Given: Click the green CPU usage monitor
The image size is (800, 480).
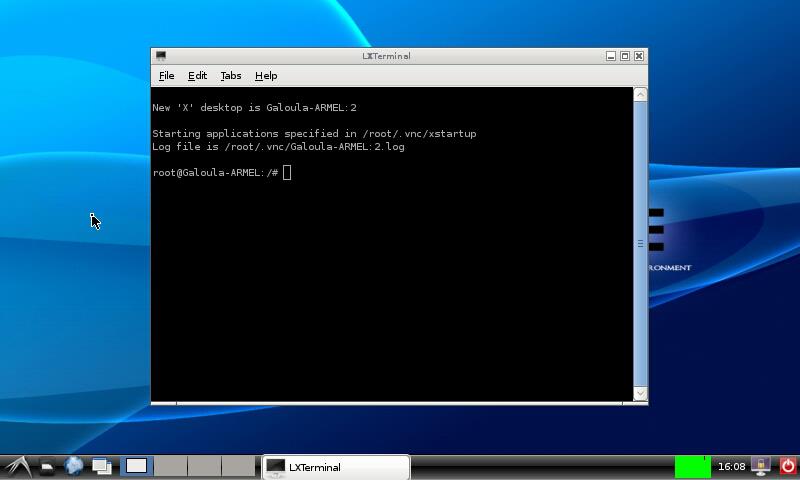Looking at the screenshot, I should [x=692, y=466].
